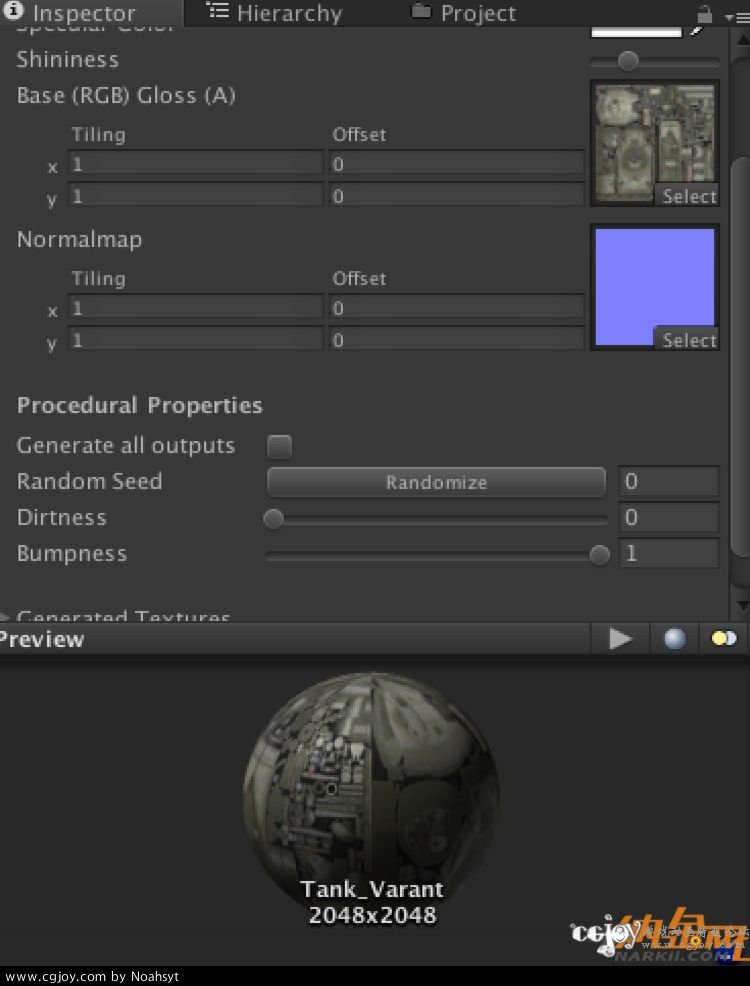The width and height of the screenshot is (750, 986).
Task: Change preview mesh shape sphere icon
Action: tap(675, 639)
